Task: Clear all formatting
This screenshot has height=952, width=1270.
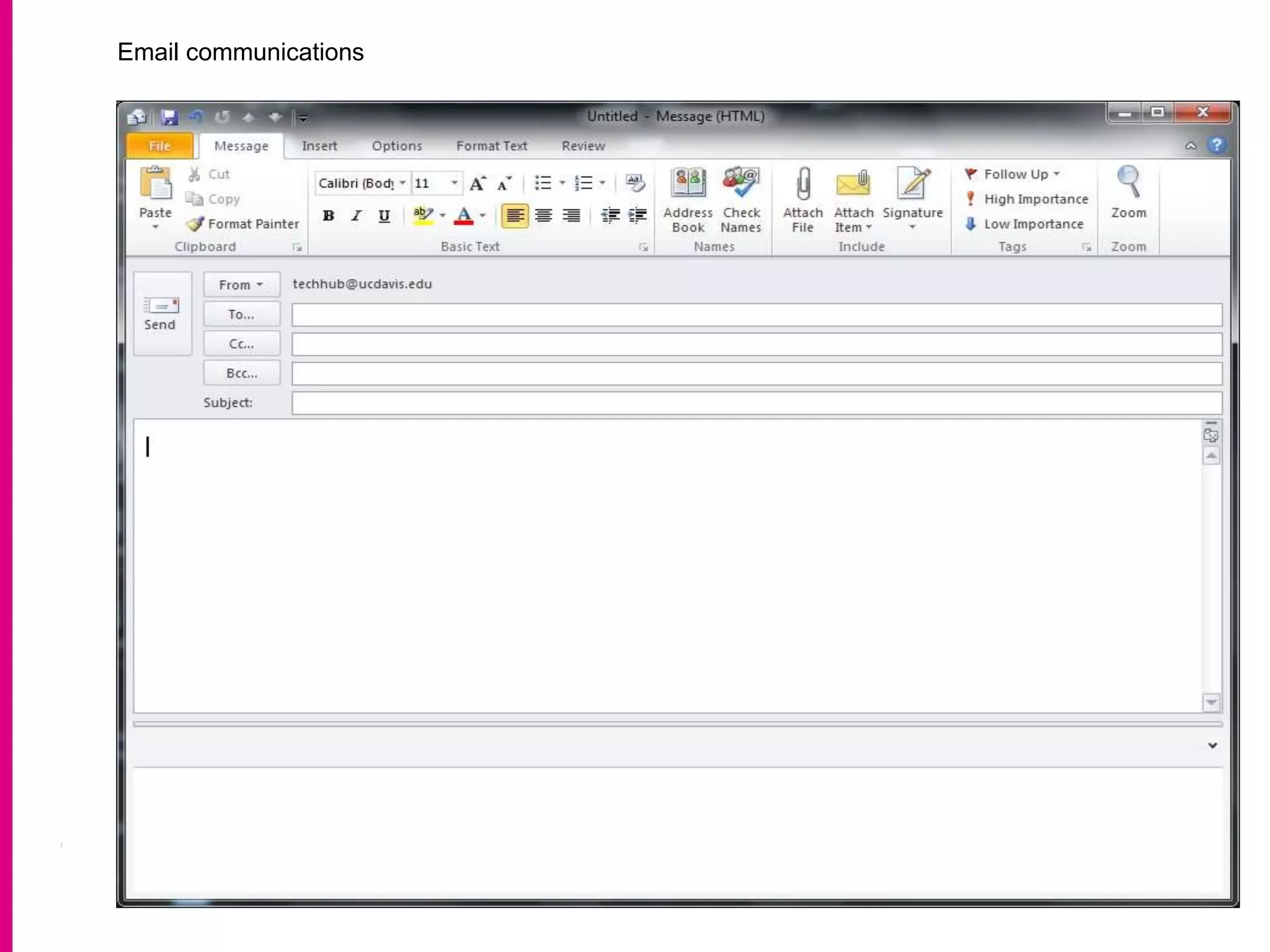Action: tap(635, 183)
